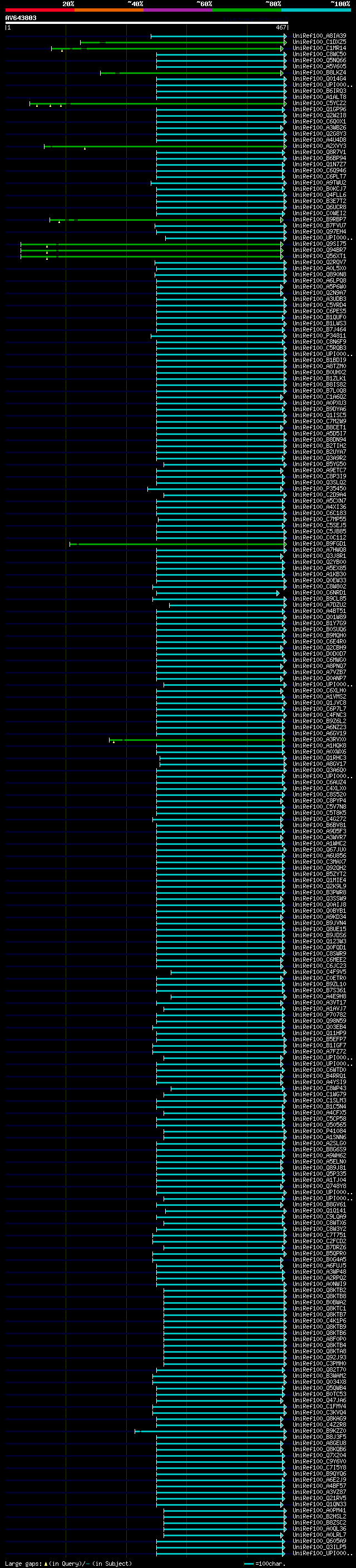Viewport: 356px width, 1568px height.
Task: Click the label UniRef100_A9D5F3
Action: click(319, 831)
